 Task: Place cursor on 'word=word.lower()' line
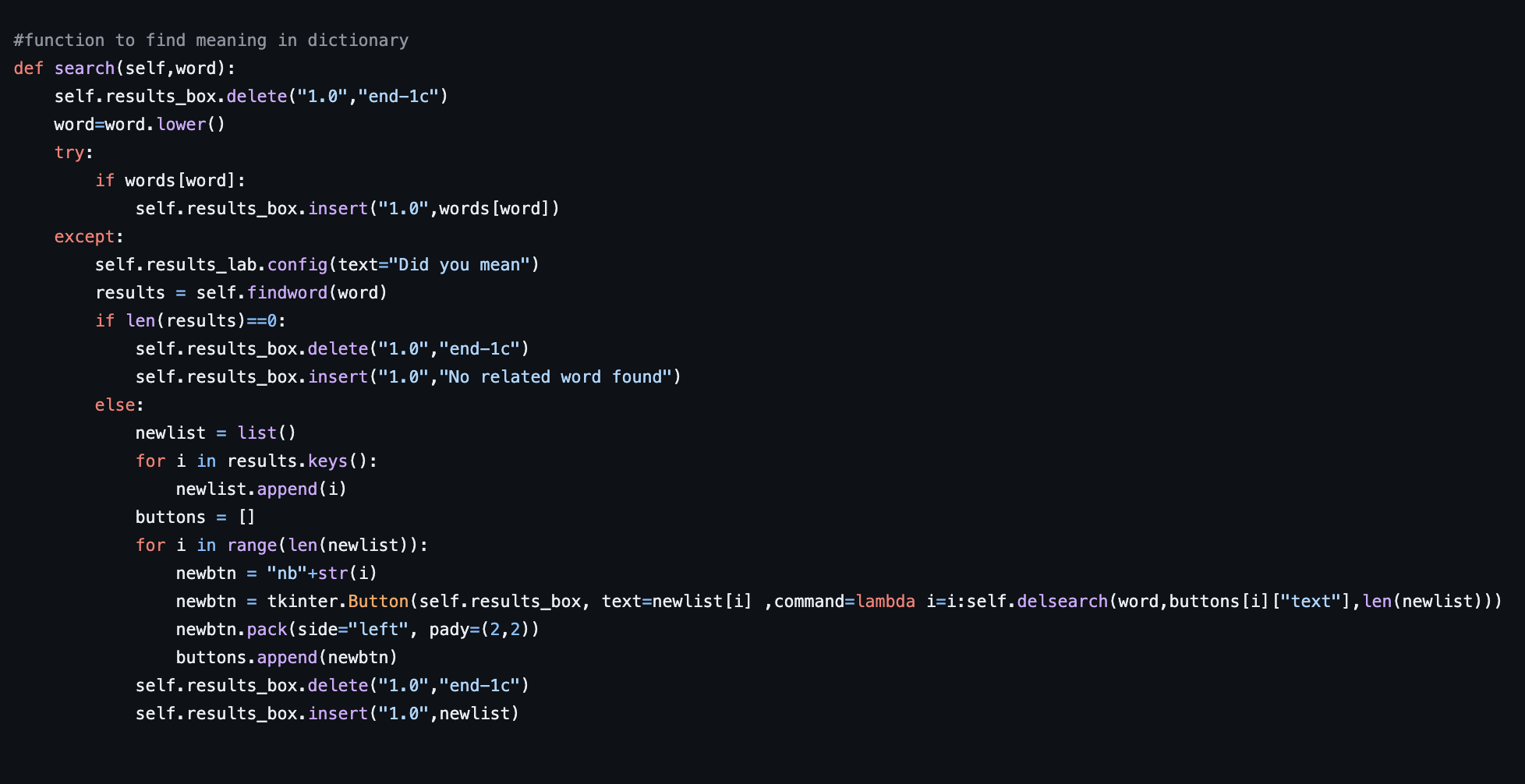pos(140,125)
